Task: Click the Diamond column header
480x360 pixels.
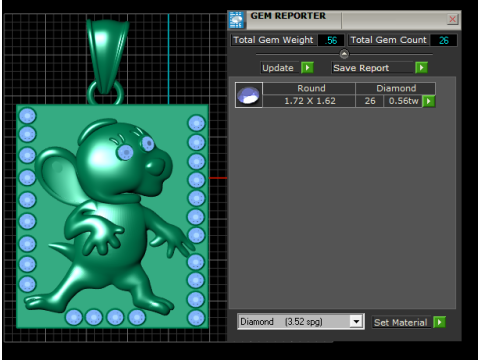Action: tap(396, 88)
